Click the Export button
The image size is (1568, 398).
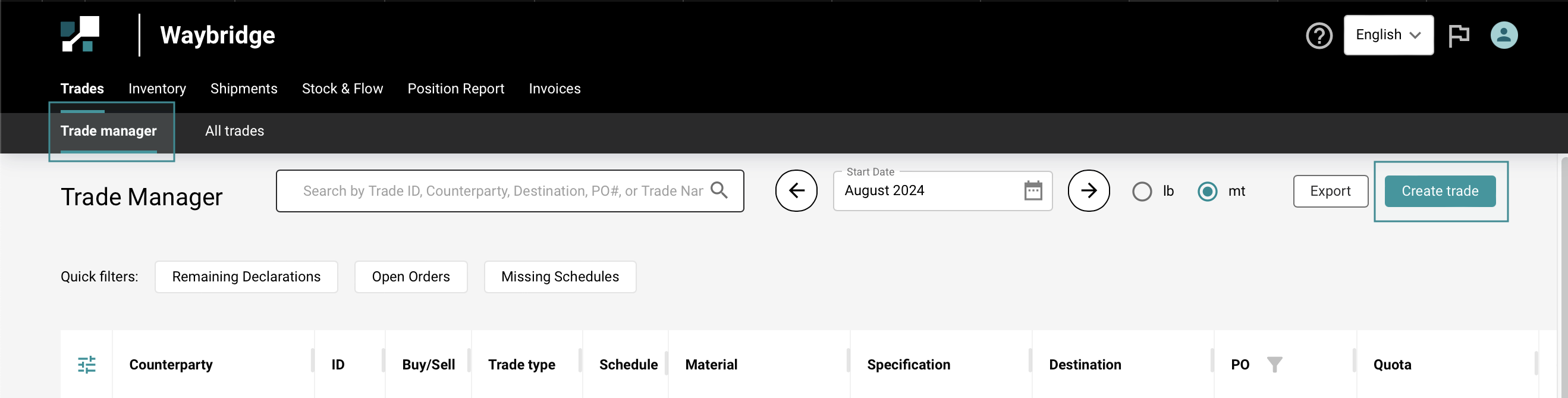1330,191
